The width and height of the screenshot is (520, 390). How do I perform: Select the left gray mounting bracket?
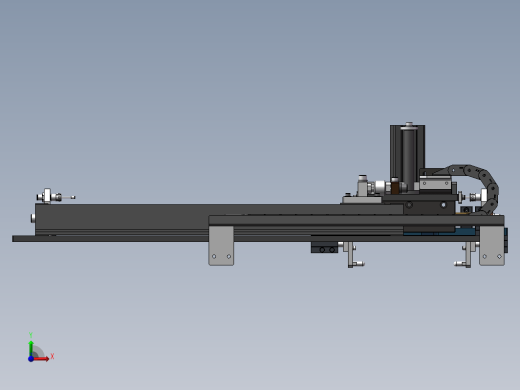(221, 246)
